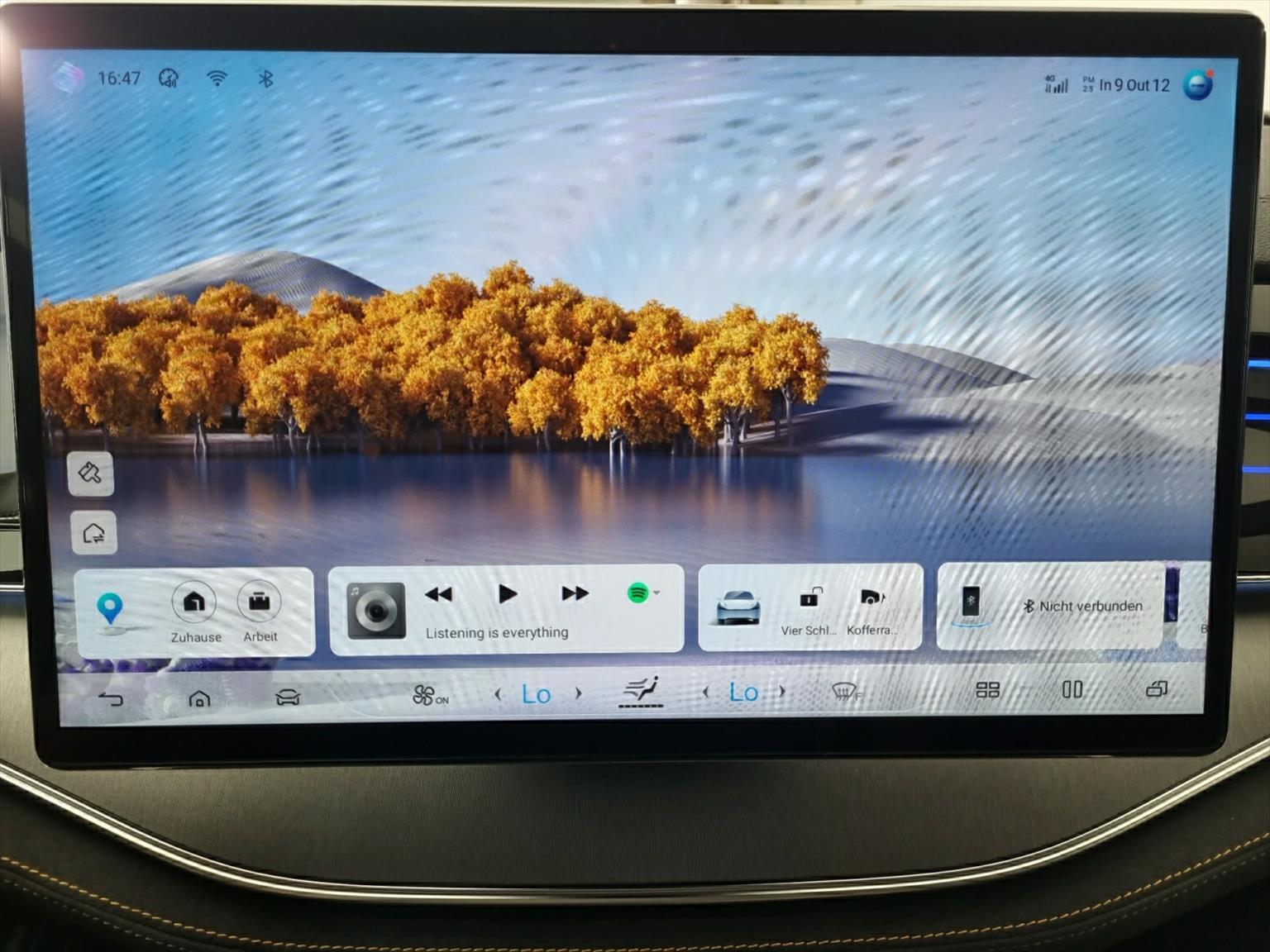This screenshot has width=1270, height=952.
Task: Check the 4G signal strength indicator
Action: coord(1056,83)
